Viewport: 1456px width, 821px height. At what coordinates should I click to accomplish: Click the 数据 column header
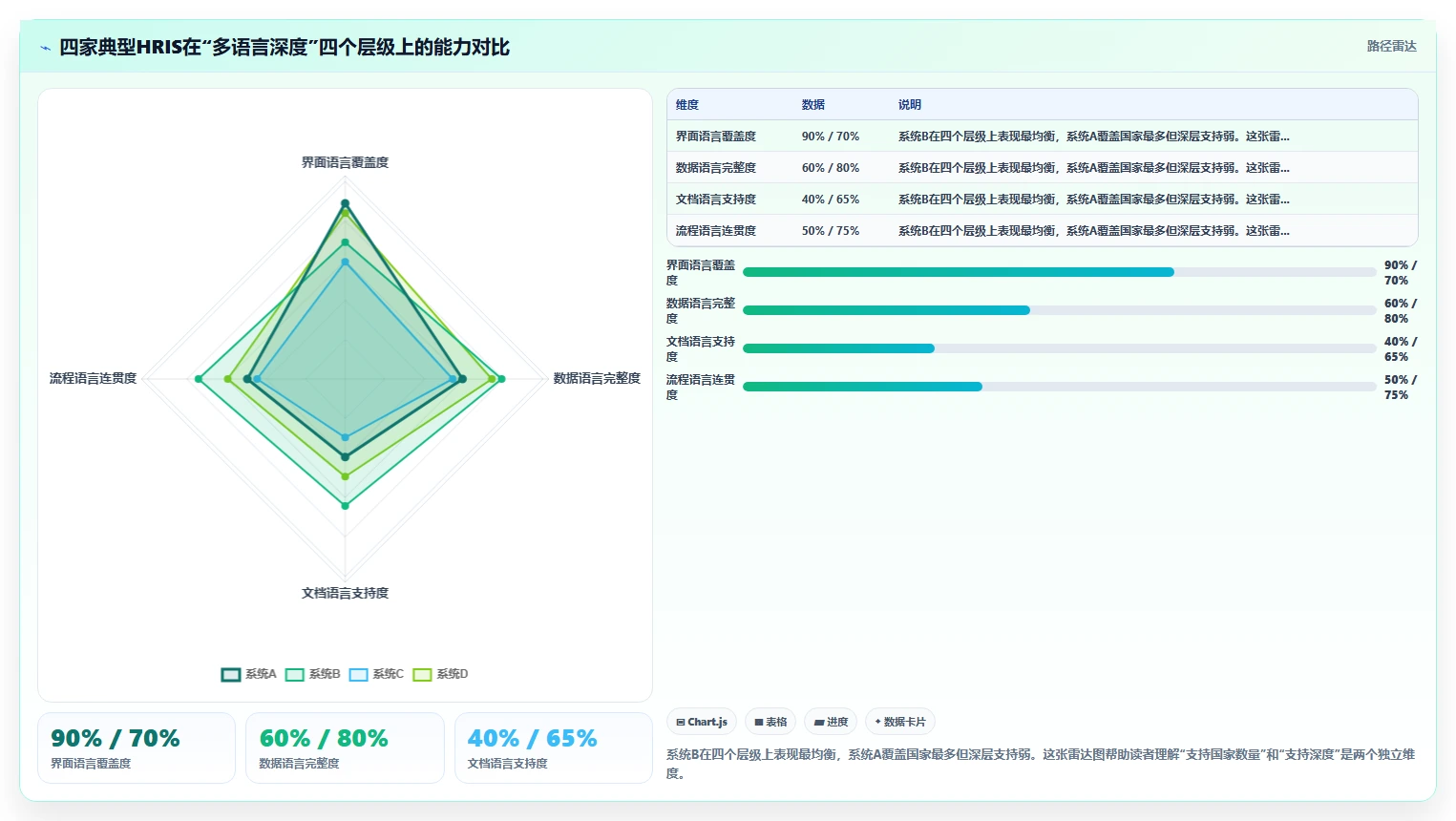pos(813,105)
